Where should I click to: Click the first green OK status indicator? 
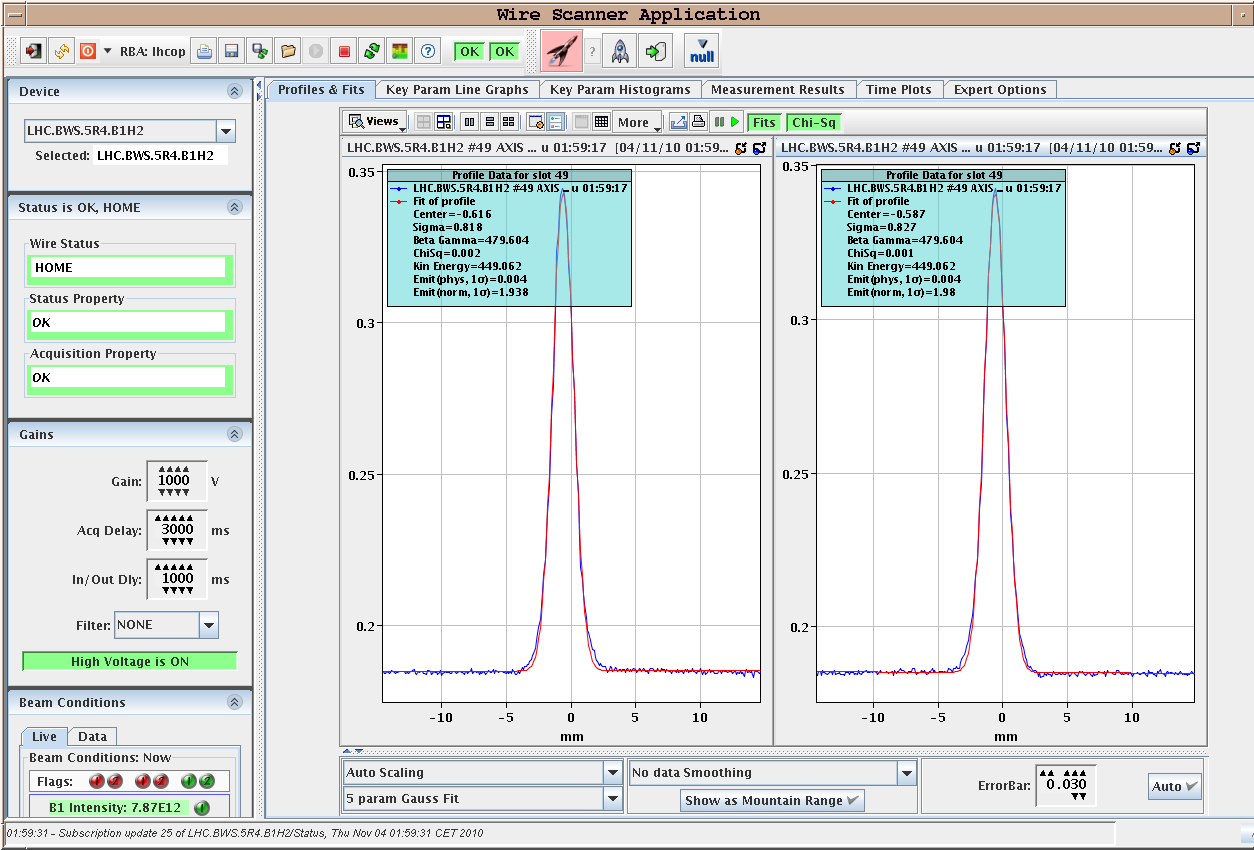[469, 51]
